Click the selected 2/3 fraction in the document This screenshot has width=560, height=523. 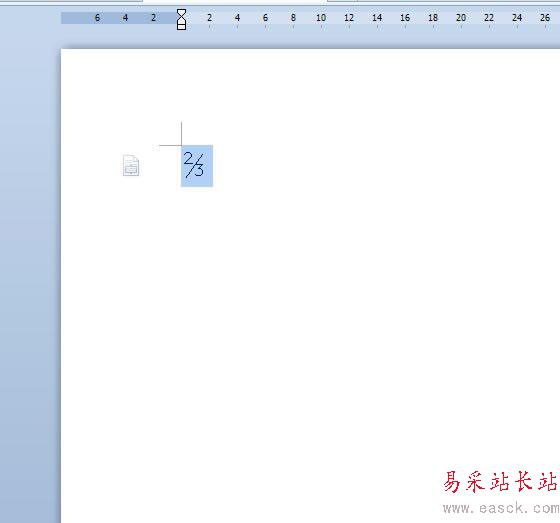[197, 166]
